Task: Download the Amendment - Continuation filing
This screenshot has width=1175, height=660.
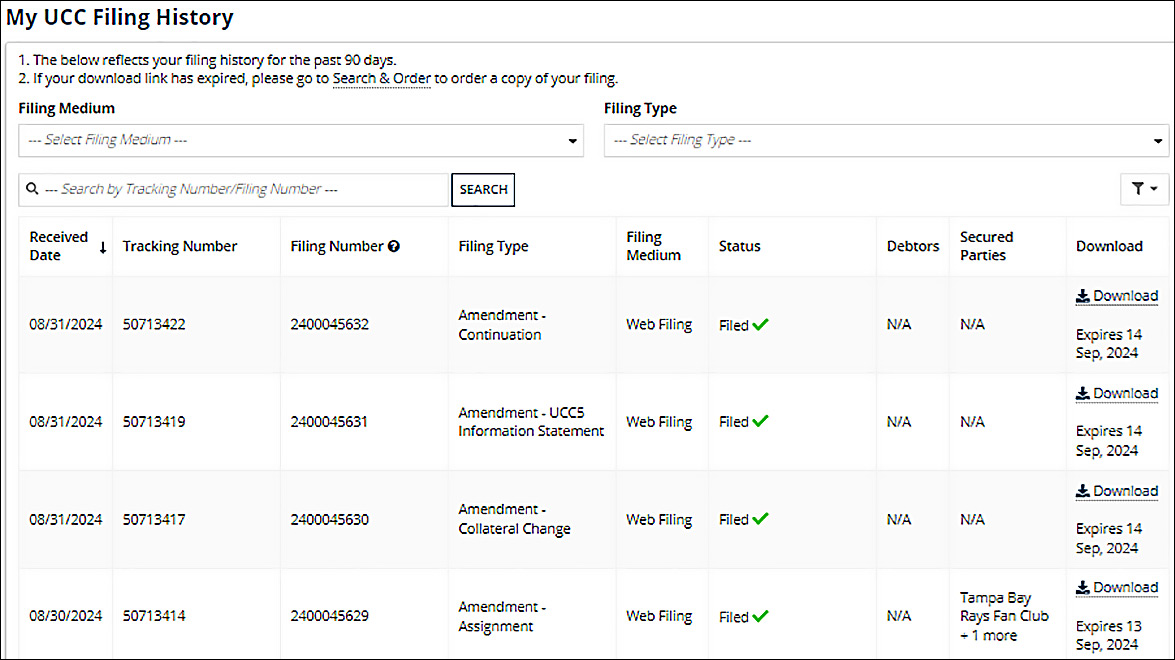Action: pyautogui.click(x=1116, y=296)
